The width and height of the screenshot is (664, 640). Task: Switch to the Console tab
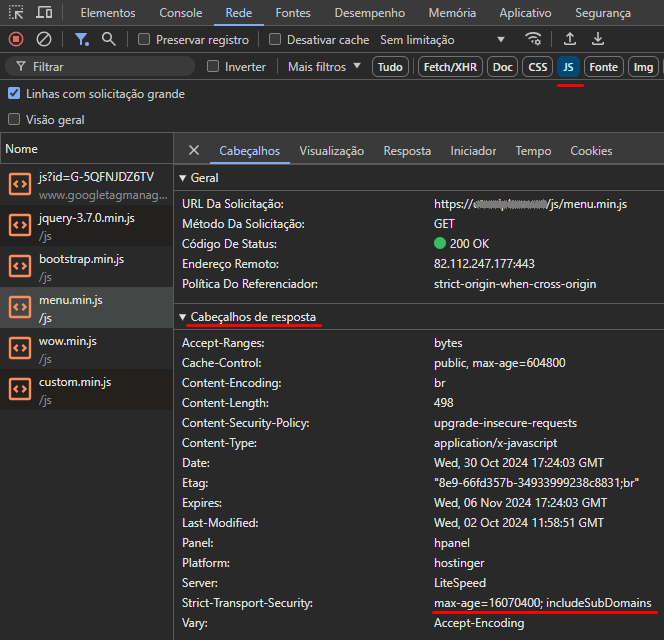coord(180,13)
